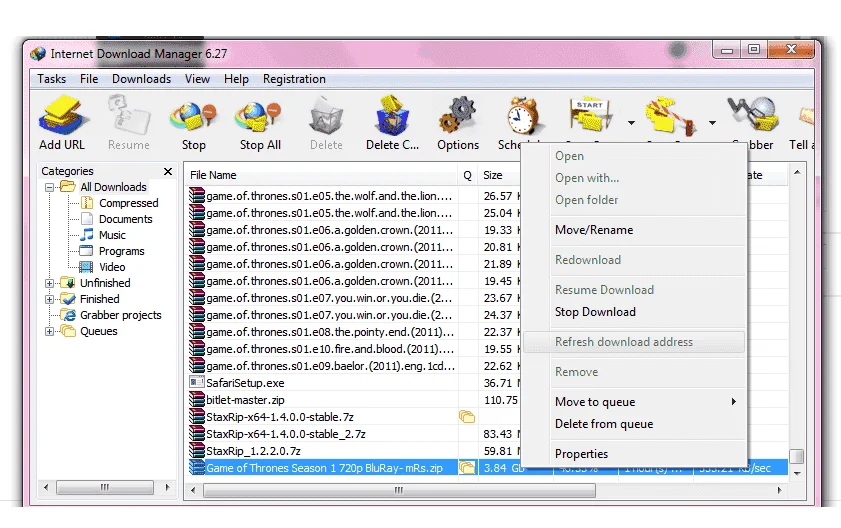
Task: Click the download list scroll-up arrow
Action: point(797,172)
